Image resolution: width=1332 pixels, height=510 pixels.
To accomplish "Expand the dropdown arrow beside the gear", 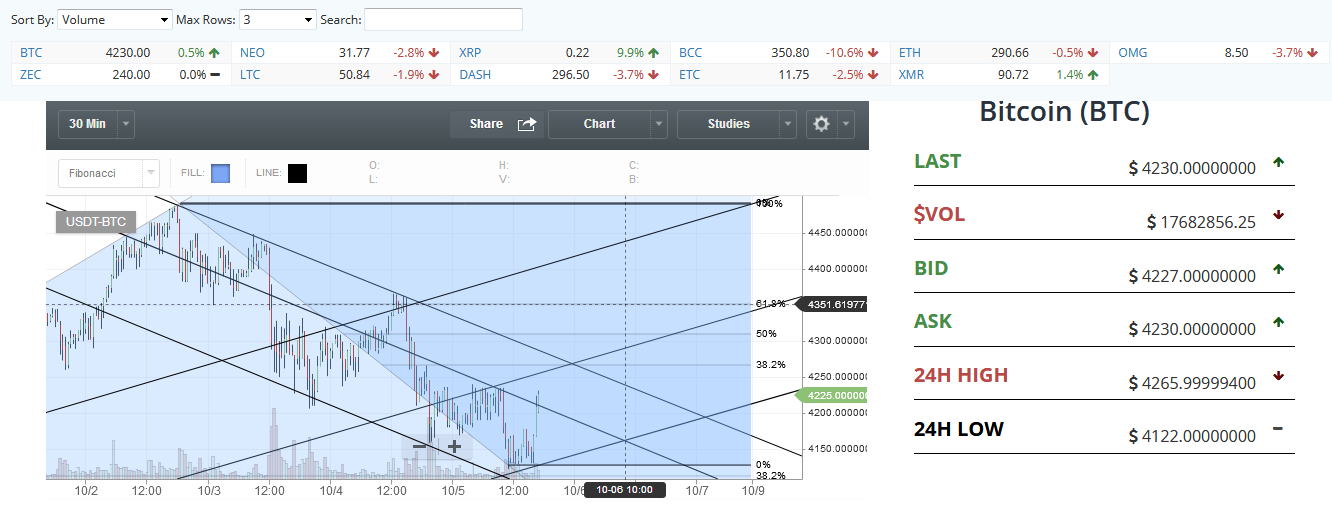I will tap(846, 124).
